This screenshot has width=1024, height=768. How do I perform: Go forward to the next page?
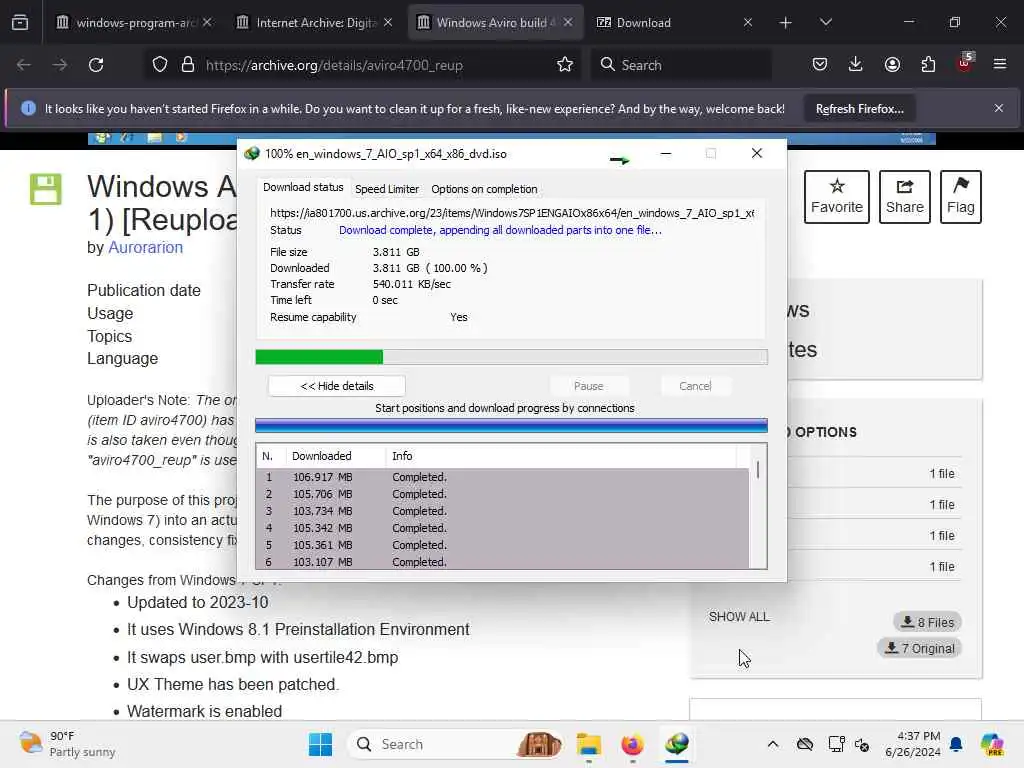pyautogui.click(x=60, y=65)
